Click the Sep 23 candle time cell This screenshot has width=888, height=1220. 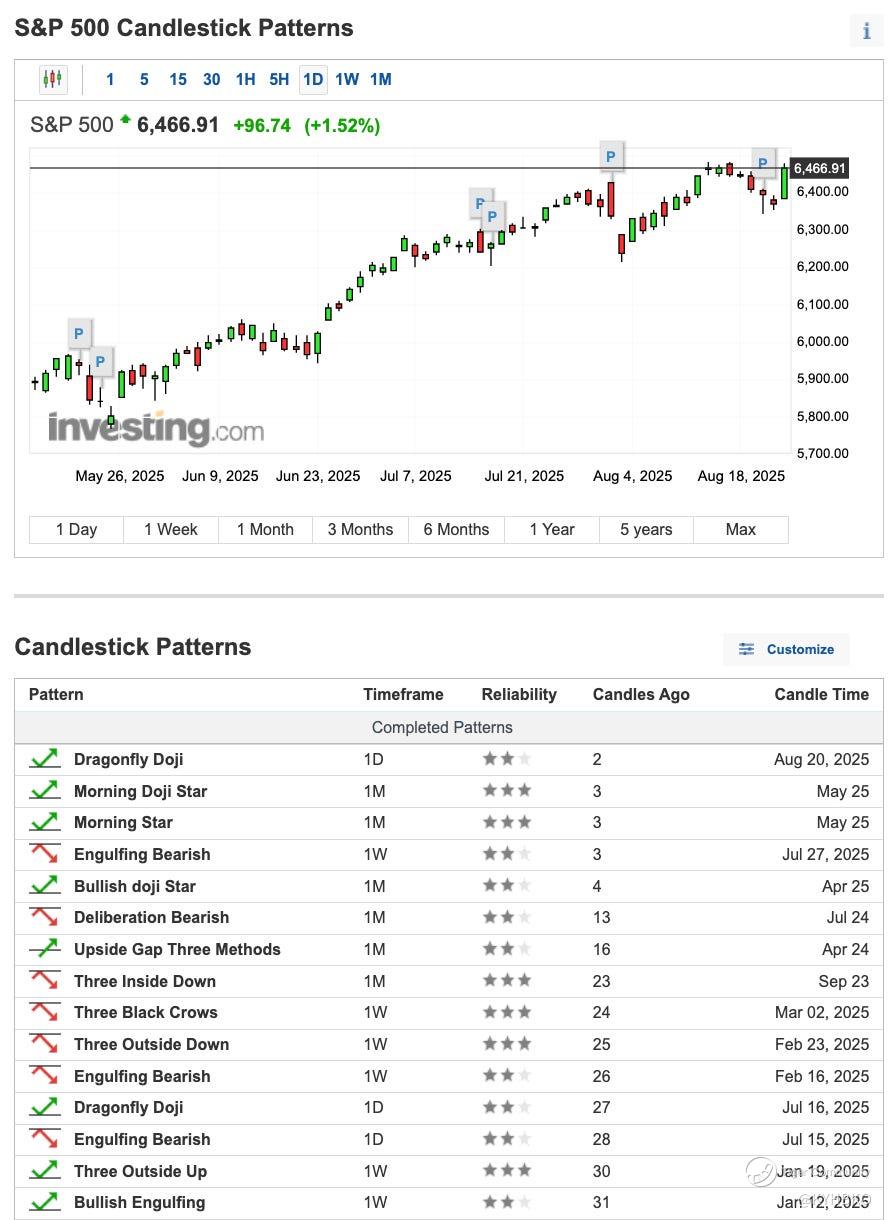(844, 981)
